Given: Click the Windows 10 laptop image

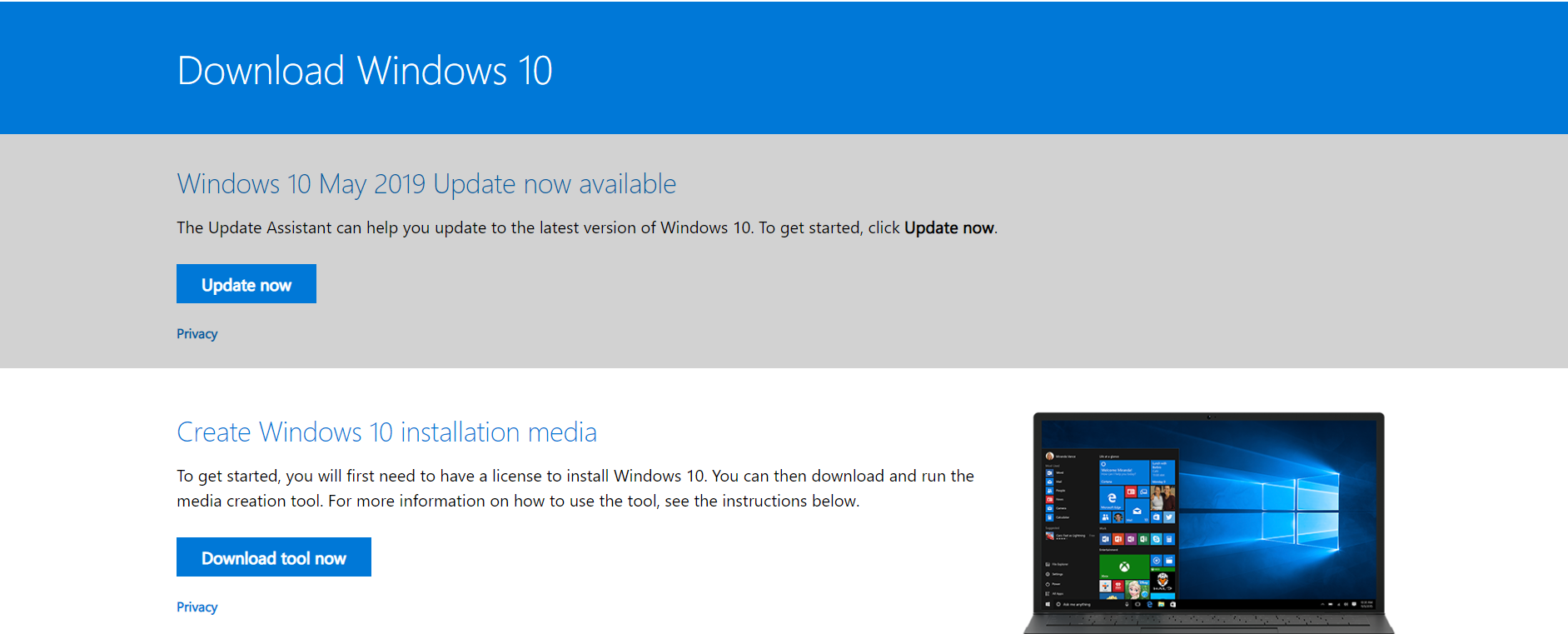Looking at the screenshot, I should (1209, 523).
